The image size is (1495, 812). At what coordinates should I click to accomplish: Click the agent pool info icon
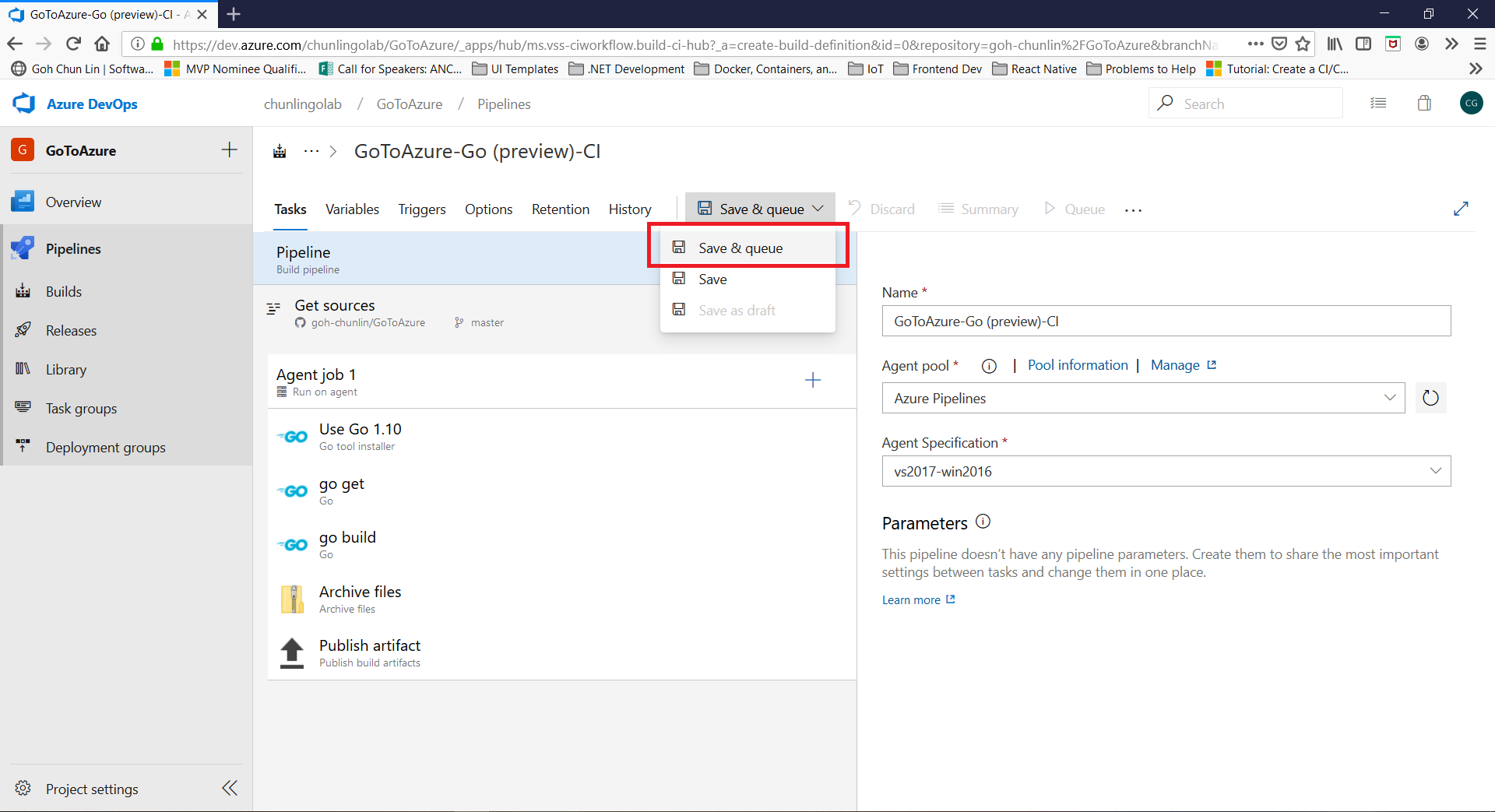[989, 366]
